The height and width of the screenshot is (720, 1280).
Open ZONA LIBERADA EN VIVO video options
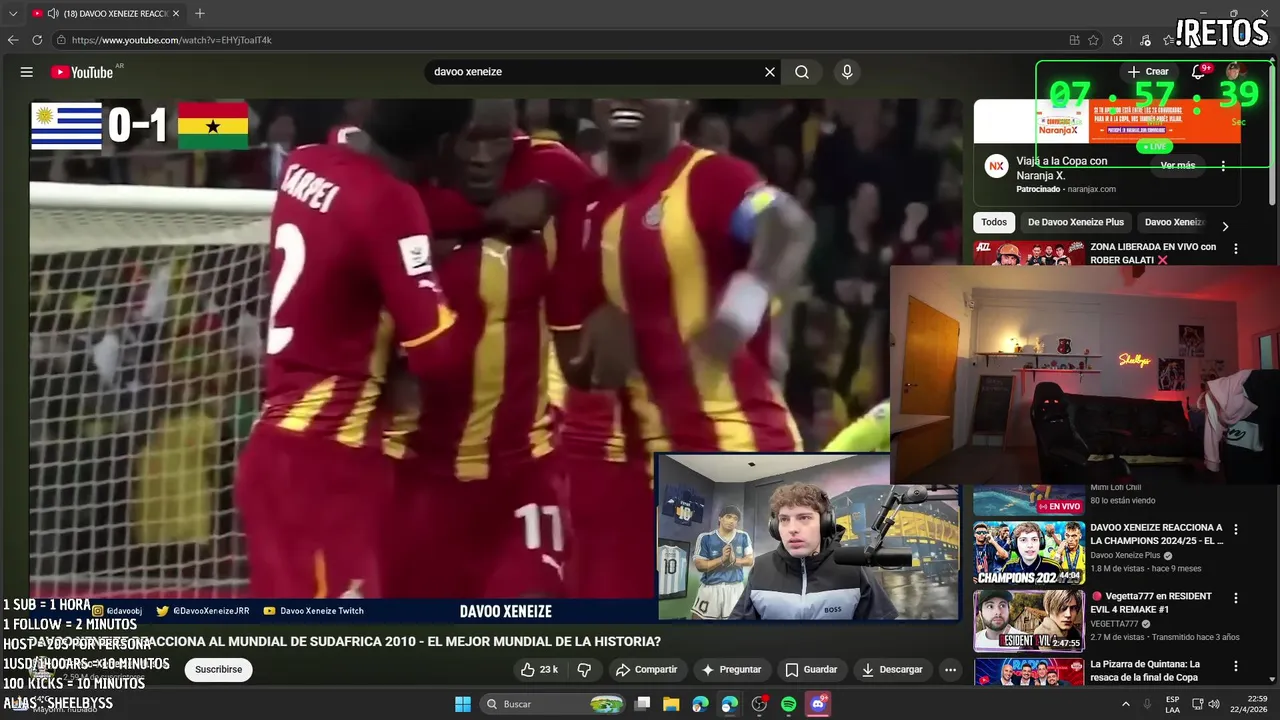[1235, 248]
